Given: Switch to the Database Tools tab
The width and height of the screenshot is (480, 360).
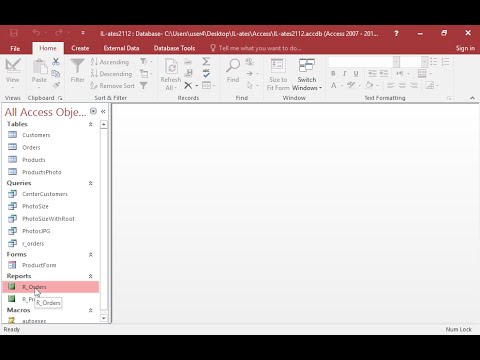Looking at the screenshot, I should pos(174,48).
